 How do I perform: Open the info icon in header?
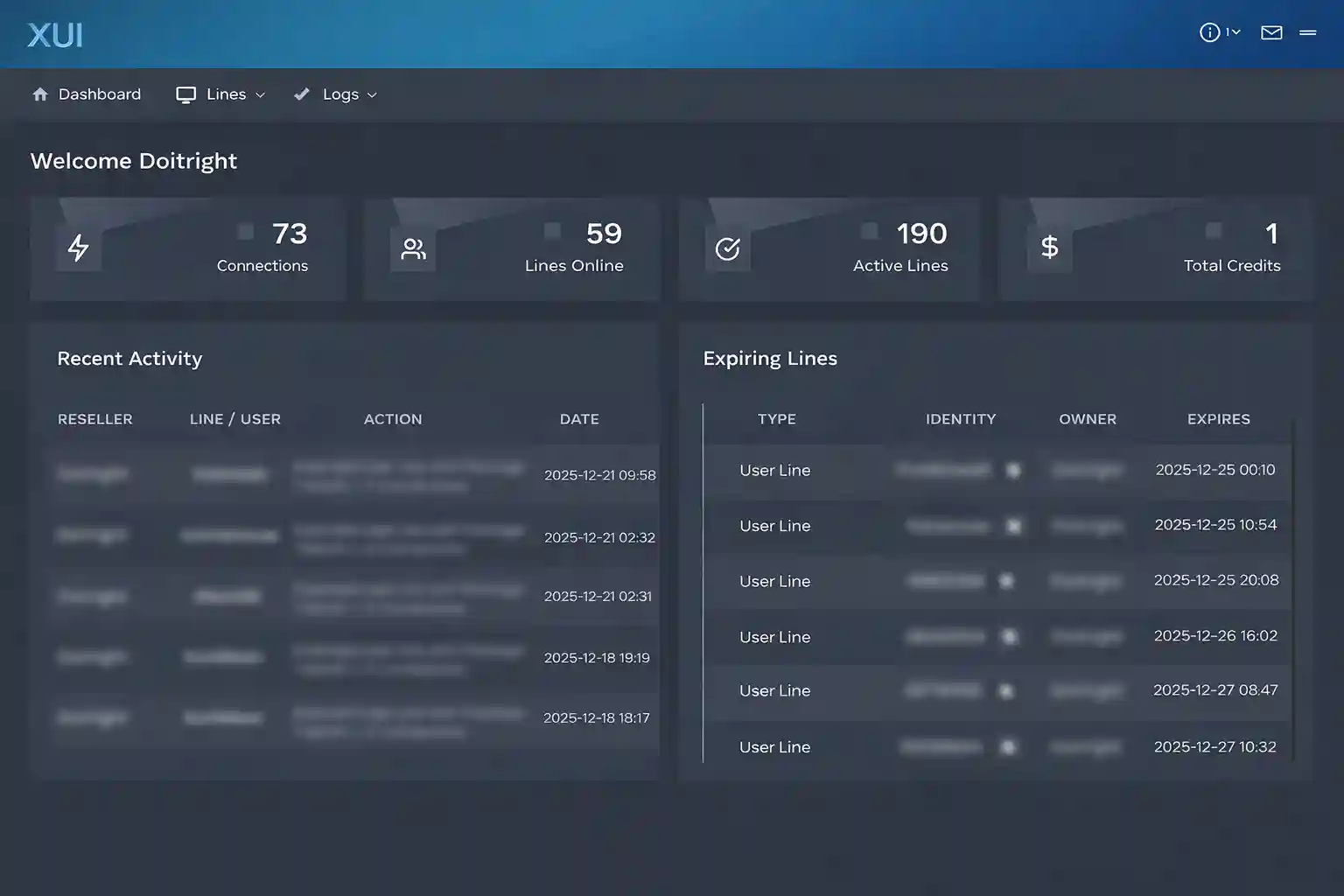pyautogui.click(x=1209, y=32)
